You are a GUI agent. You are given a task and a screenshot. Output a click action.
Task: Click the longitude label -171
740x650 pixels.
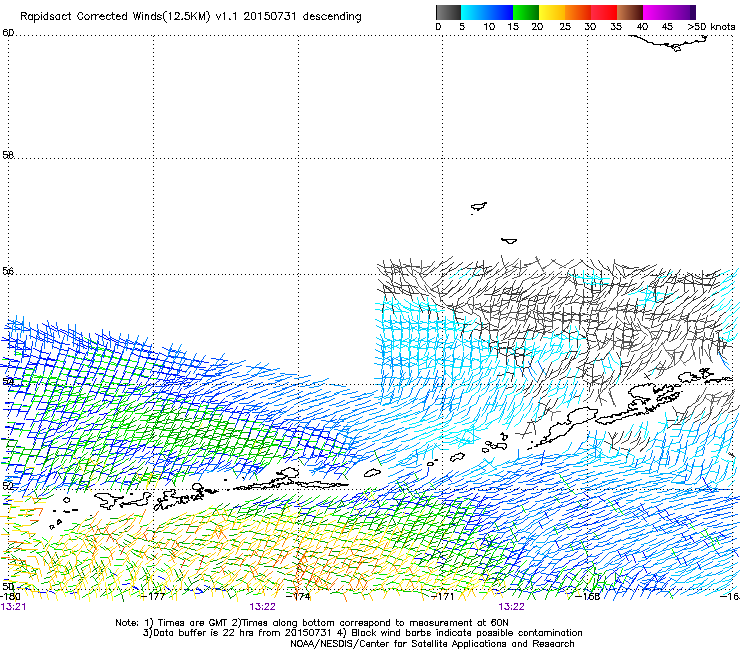443,596
